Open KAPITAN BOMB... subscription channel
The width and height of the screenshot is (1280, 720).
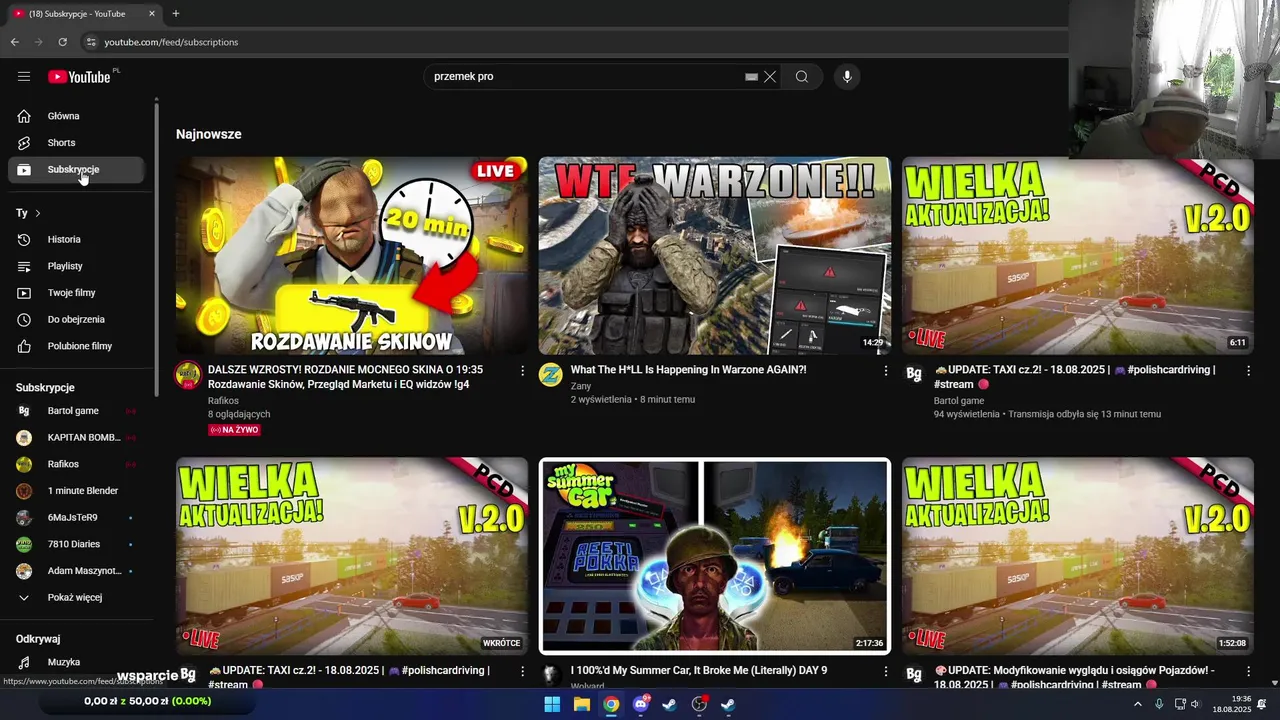click(76, 438)
